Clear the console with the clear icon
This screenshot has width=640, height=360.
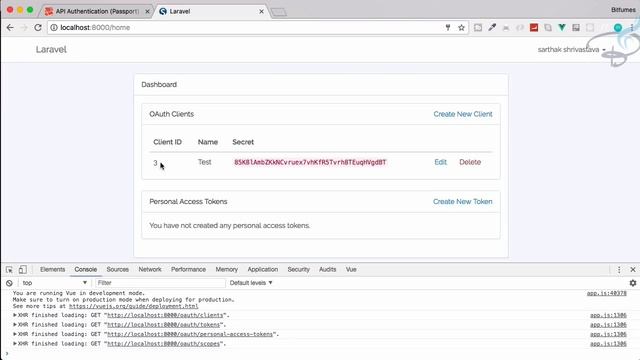(x=9, y=283)
